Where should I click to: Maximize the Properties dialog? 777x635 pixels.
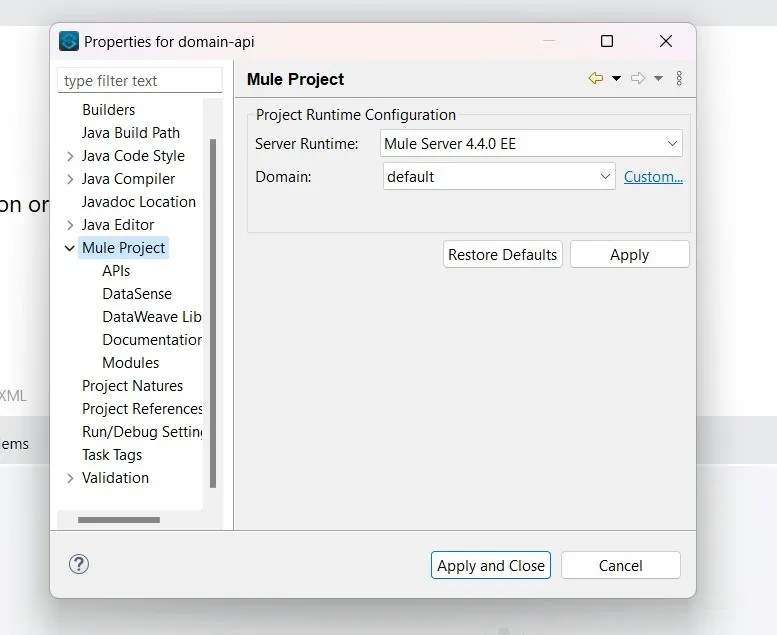(x=607, y=41)
